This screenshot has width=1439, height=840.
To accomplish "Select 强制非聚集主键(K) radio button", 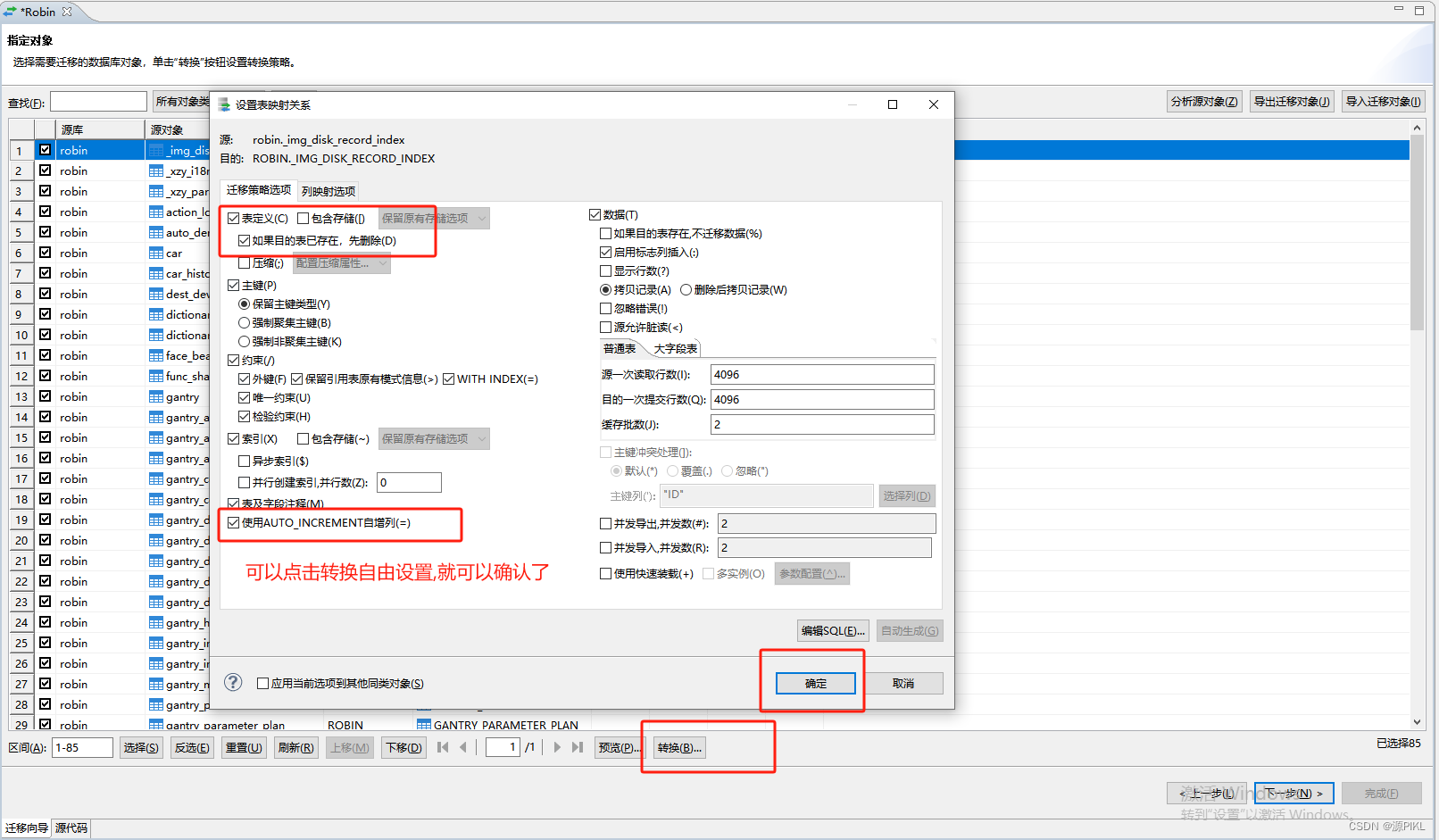I will pyautogui.click(x=244, y=341).
